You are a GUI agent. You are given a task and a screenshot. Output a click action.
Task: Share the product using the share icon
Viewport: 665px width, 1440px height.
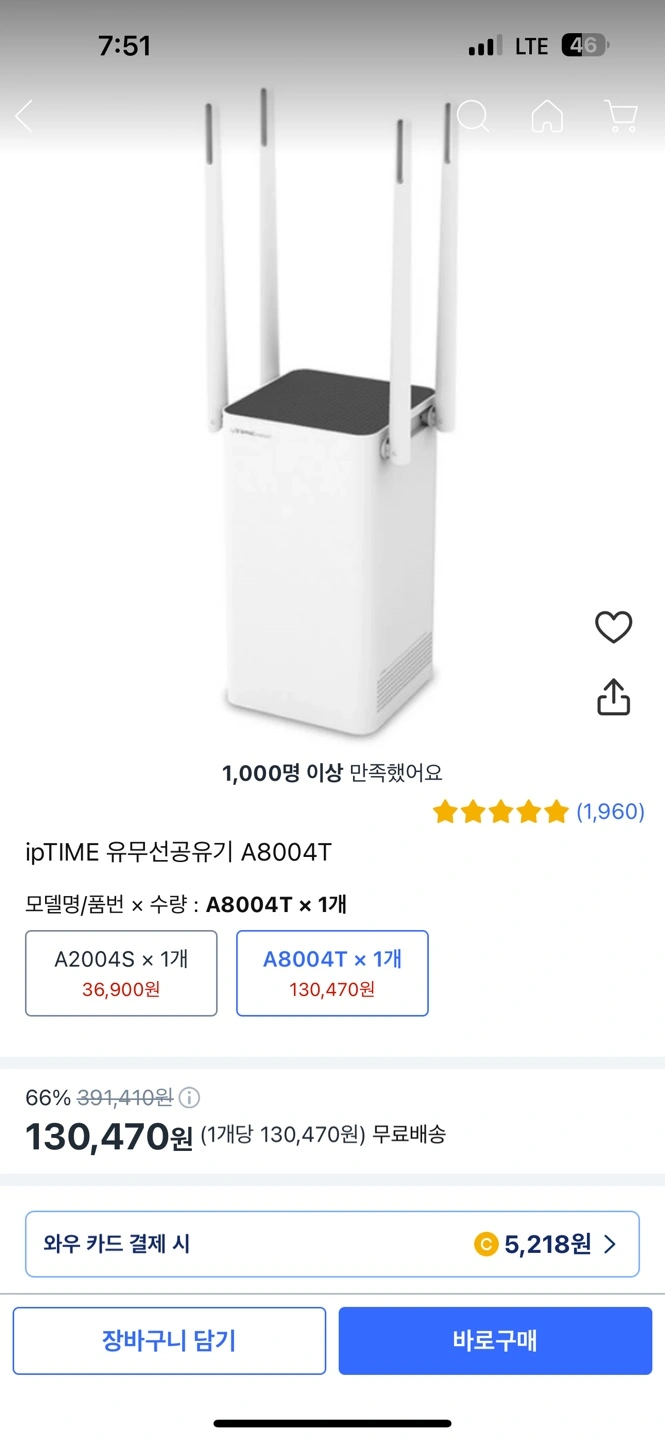click(613, 697)
